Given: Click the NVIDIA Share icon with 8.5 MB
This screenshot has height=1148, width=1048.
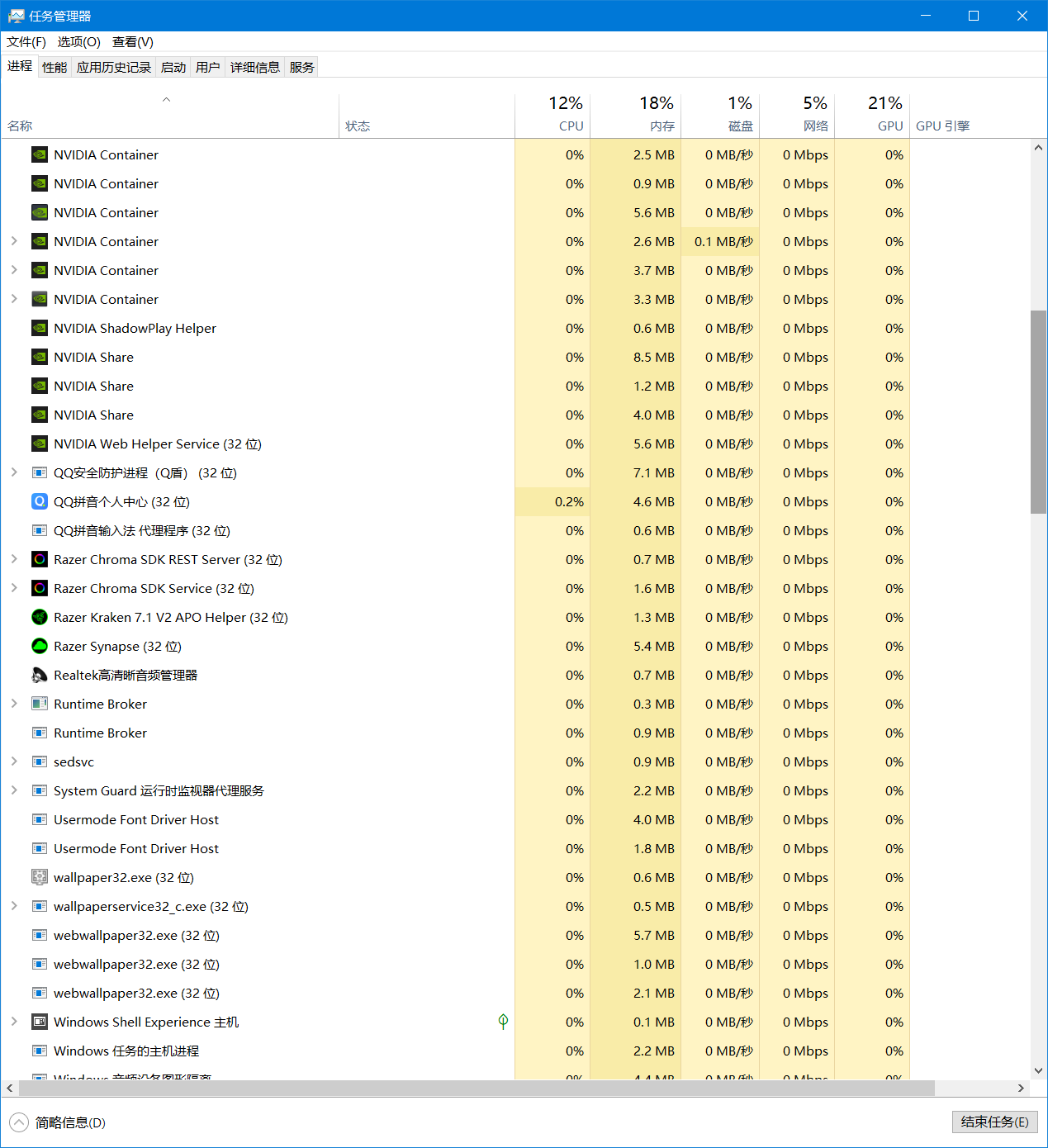Looking at the screenshot, I should (40, 357).
